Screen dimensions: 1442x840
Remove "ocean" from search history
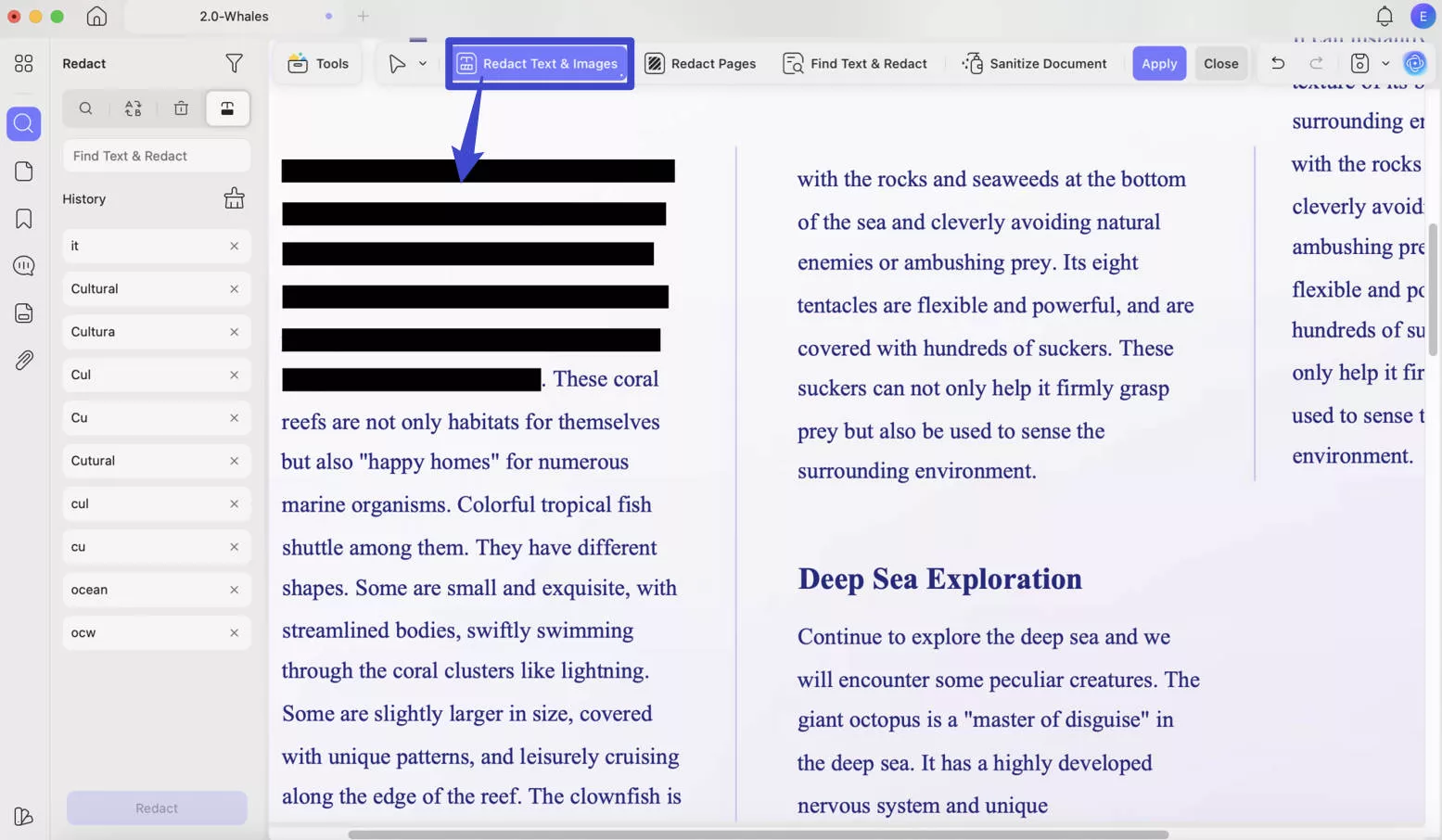(x=233, y=590)
